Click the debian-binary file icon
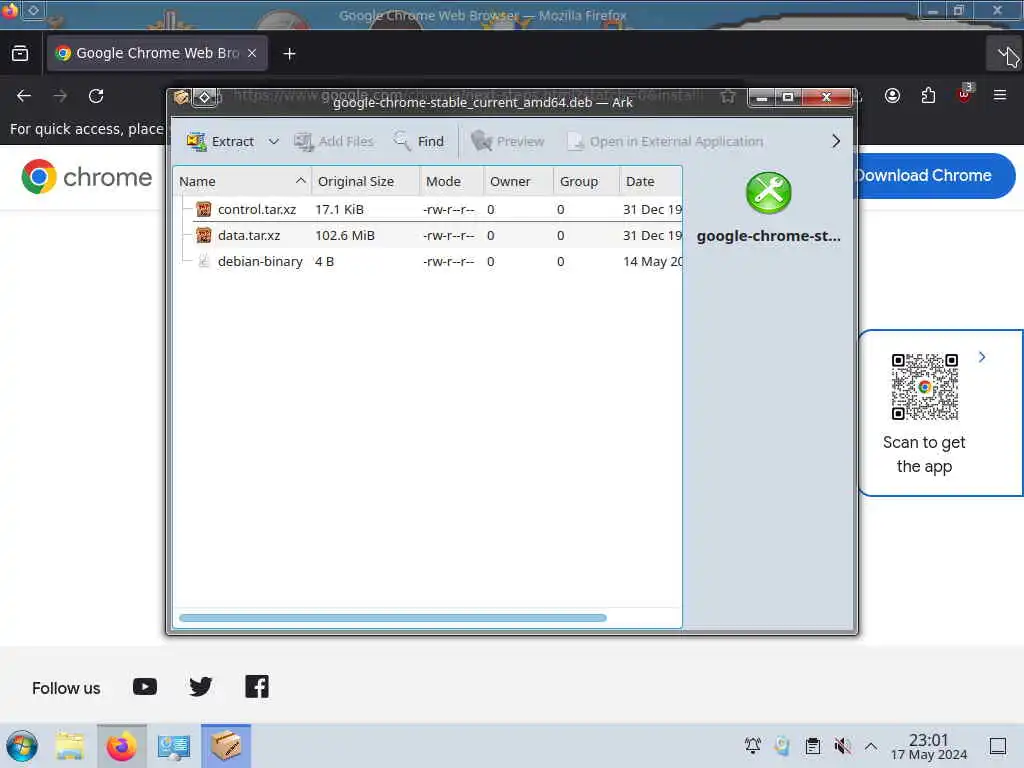This screenshot has height=768, width=1024. [x=204, y=261]
